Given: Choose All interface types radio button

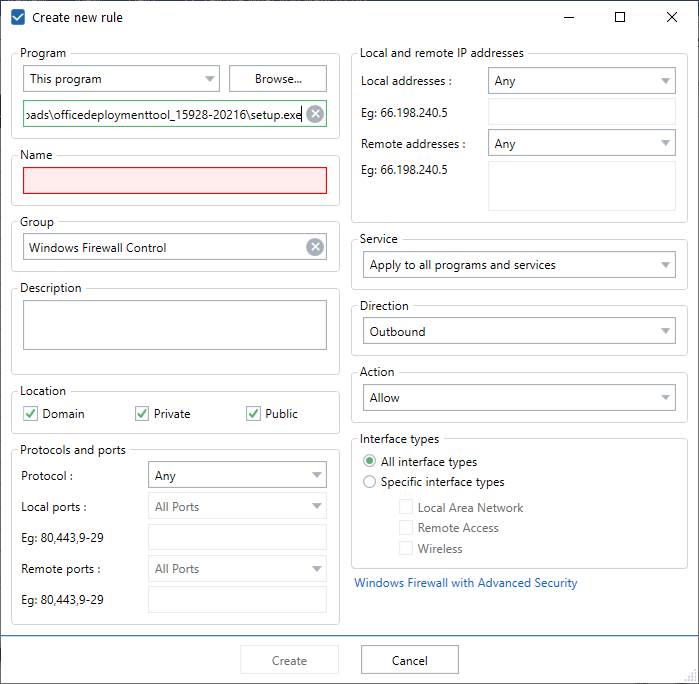Looking at the screenshot, I should coord(370,462).
